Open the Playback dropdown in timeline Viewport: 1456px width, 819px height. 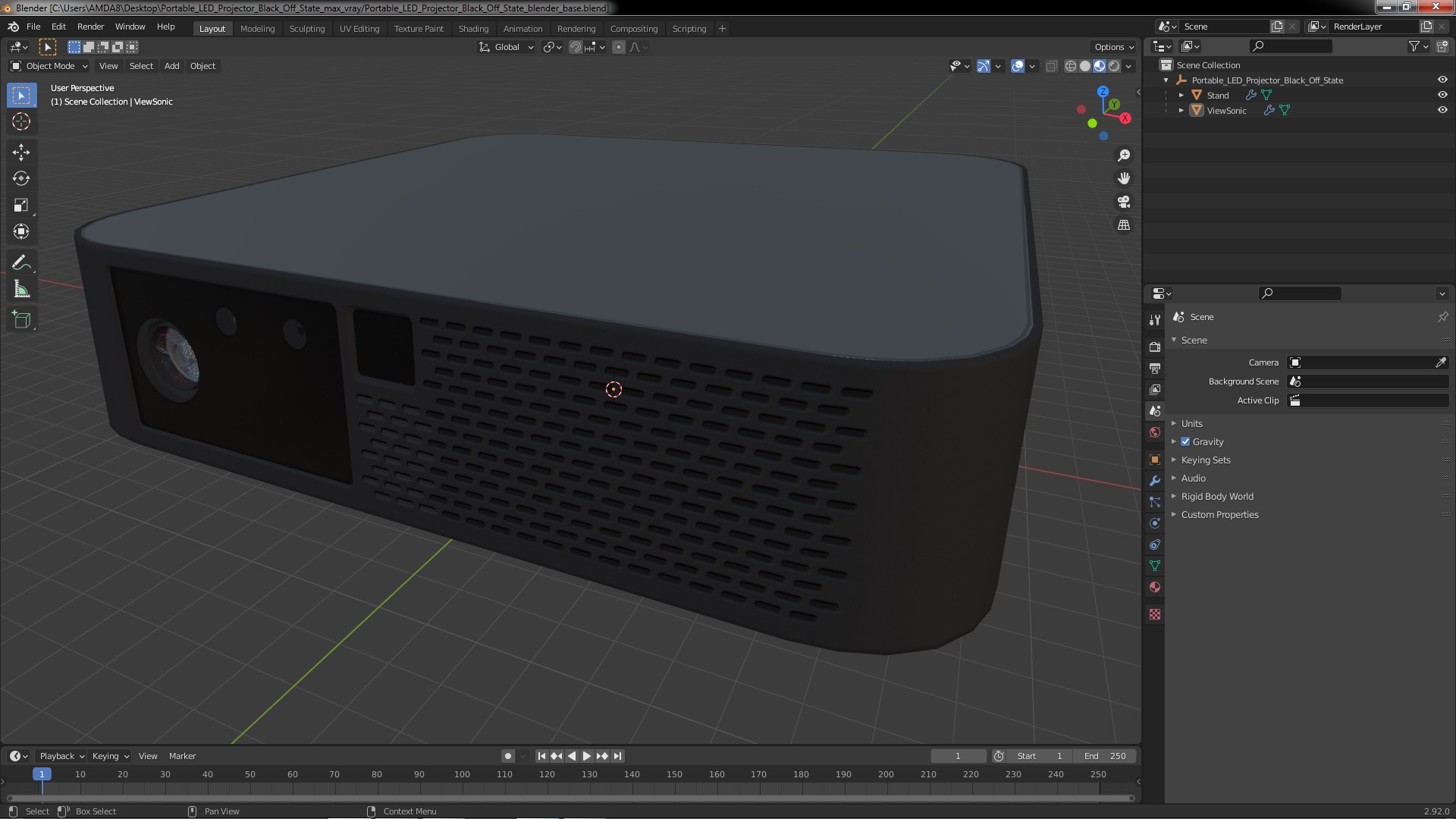pyautogui.click(x=61, y=756)
